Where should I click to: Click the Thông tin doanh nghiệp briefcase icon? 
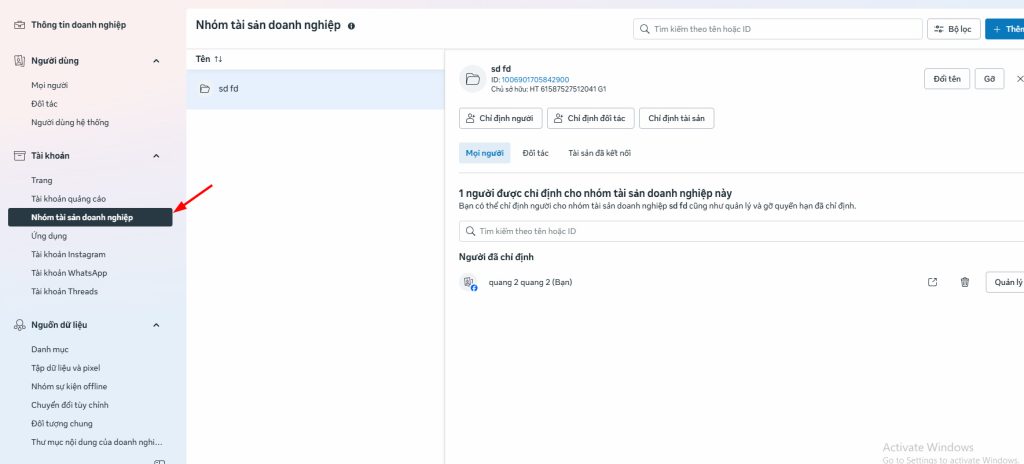(x=19, y=24)
